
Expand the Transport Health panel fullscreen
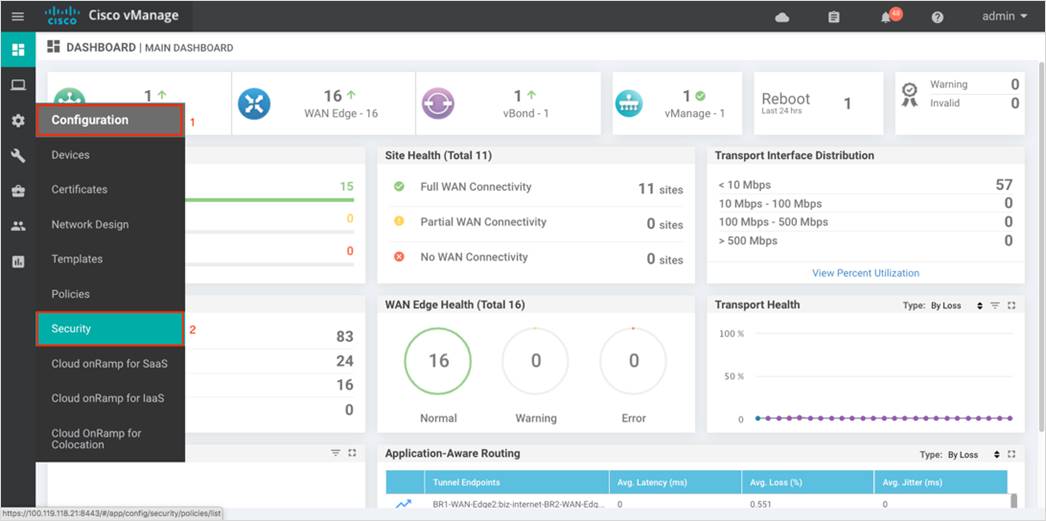tap(1011, 306)
